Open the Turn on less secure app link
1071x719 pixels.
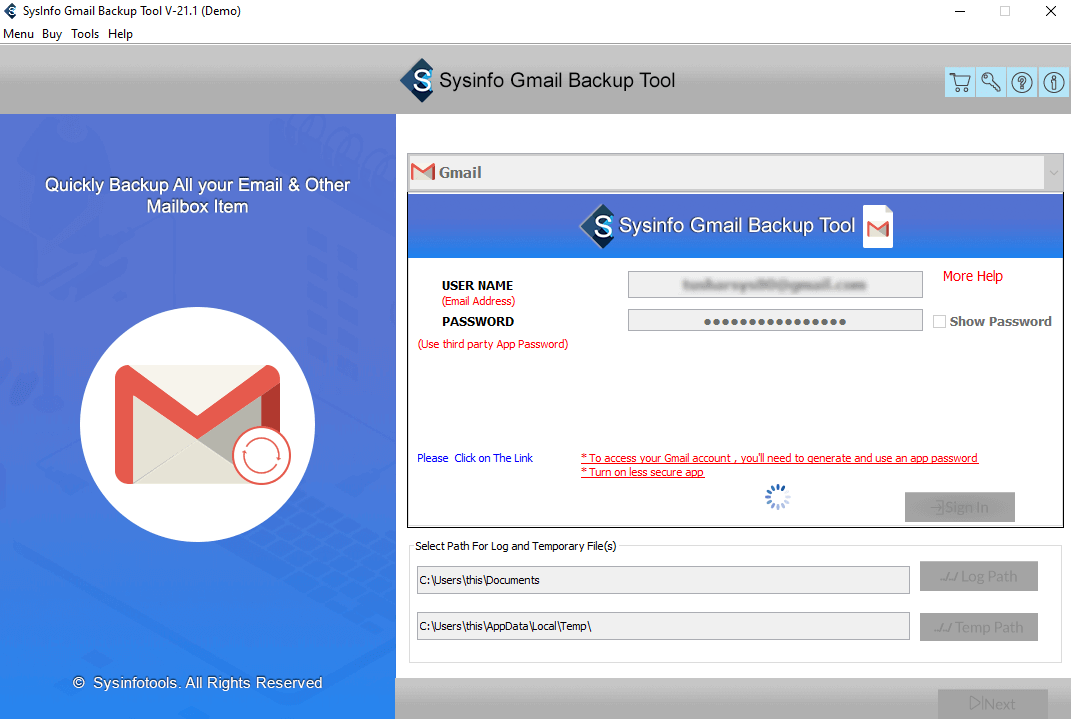click(x=642, y=473)
